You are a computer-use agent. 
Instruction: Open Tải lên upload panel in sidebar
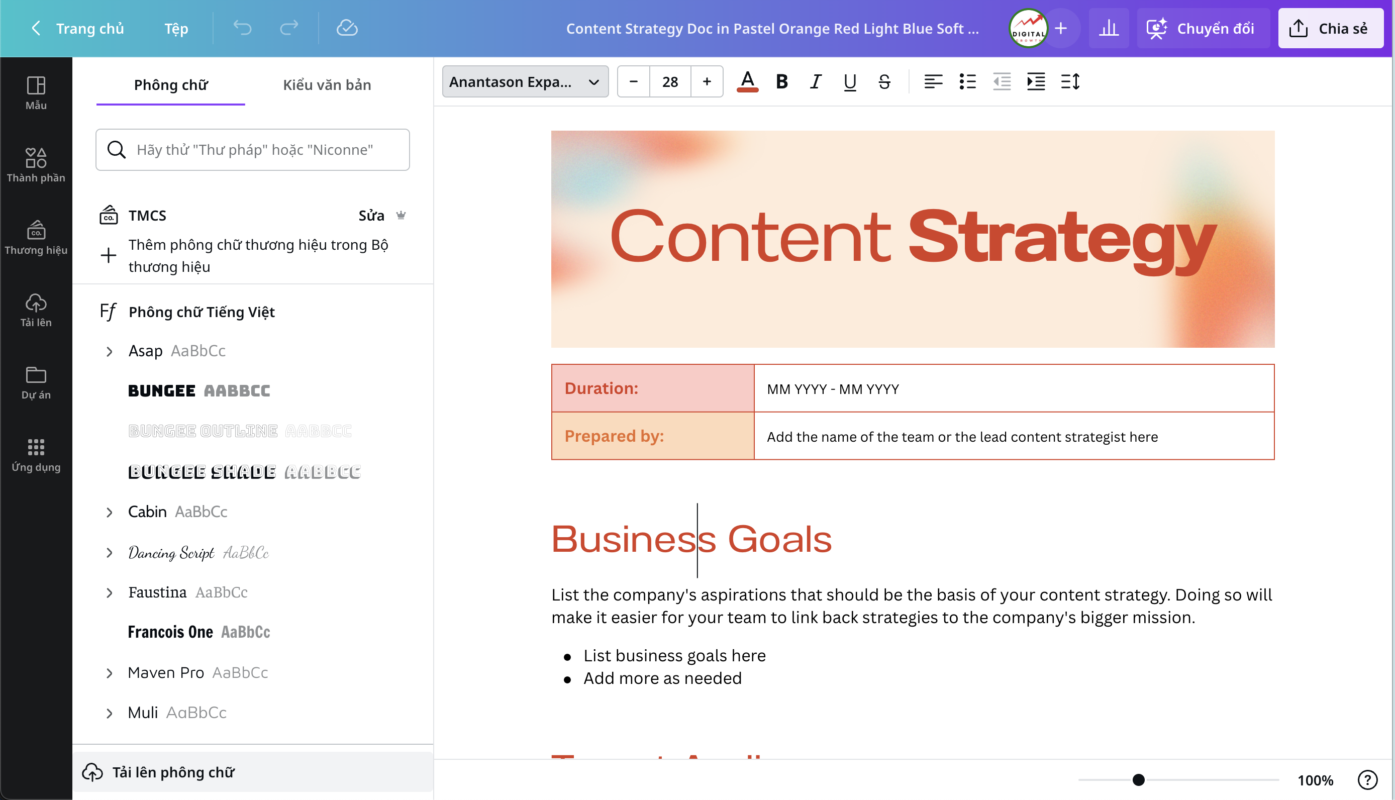coord(36,309)
